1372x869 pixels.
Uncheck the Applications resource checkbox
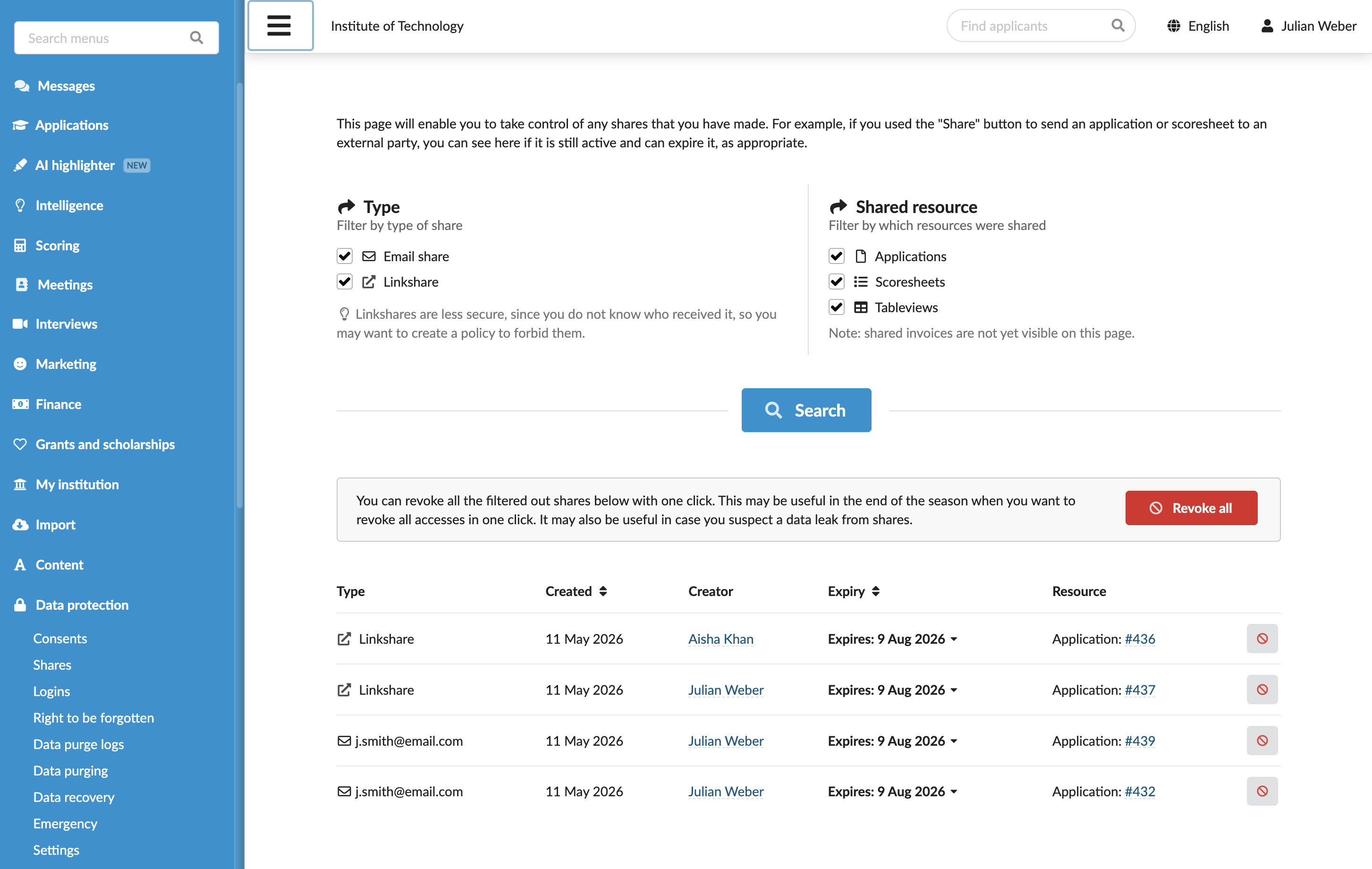tap(837, 256)
